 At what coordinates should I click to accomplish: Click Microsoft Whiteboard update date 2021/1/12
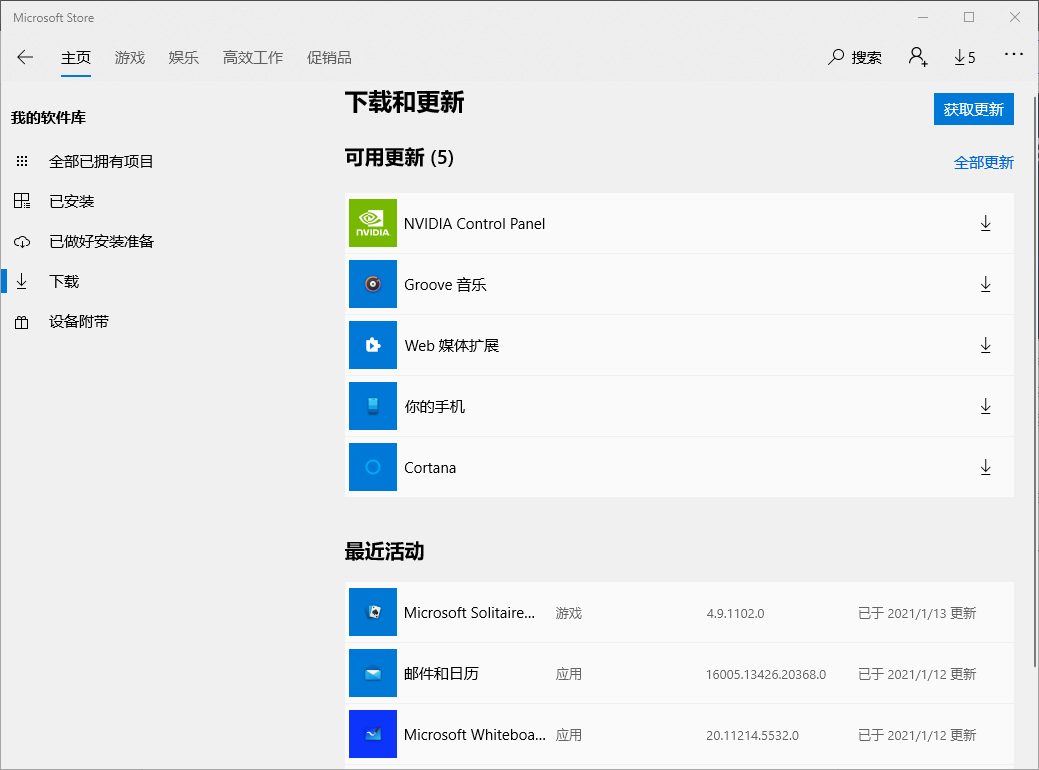[x=917, y=736]
